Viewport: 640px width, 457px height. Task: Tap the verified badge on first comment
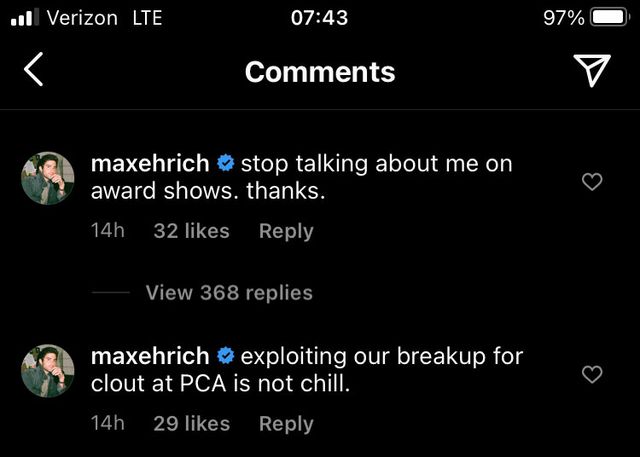click(x=225, y=163)
